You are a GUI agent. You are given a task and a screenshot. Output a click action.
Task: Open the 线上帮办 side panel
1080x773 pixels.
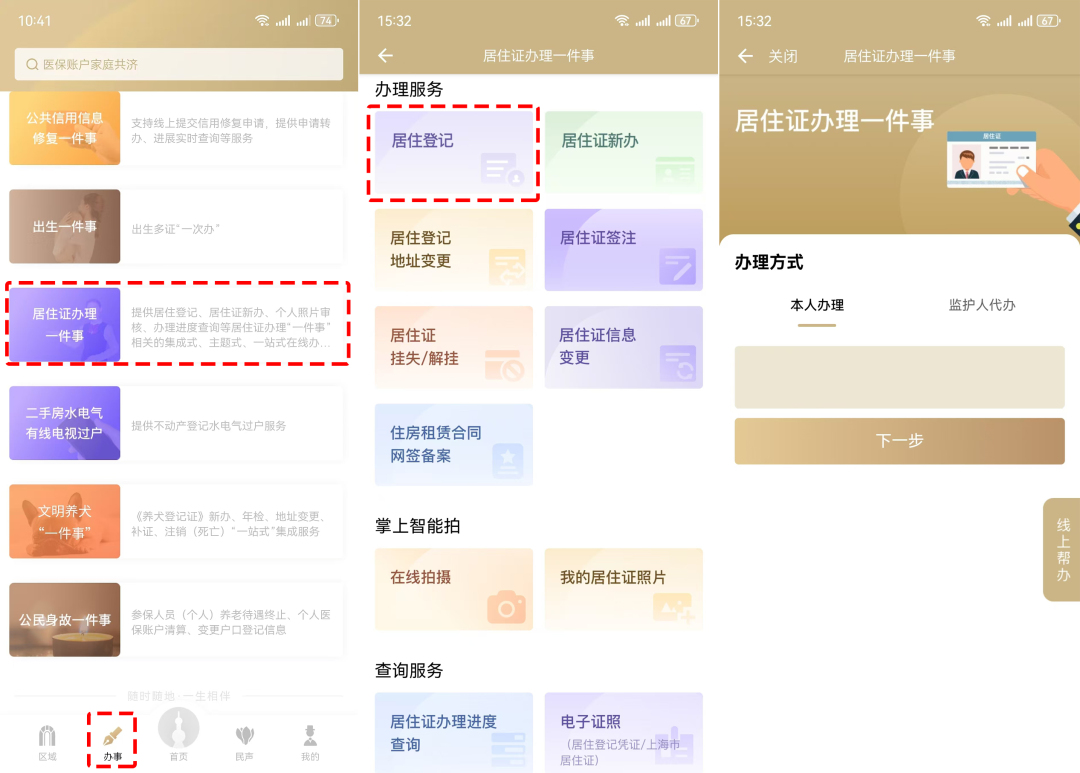pyautogui.click(x=1062, y=549)
